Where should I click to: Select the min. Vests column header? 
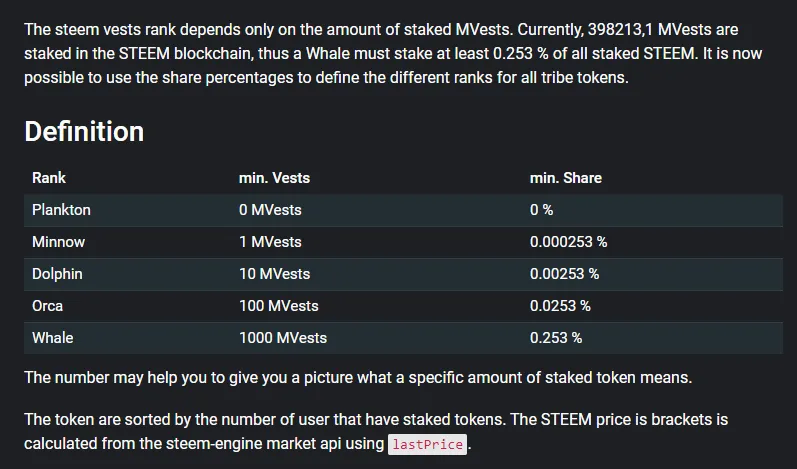coord(274,178)
